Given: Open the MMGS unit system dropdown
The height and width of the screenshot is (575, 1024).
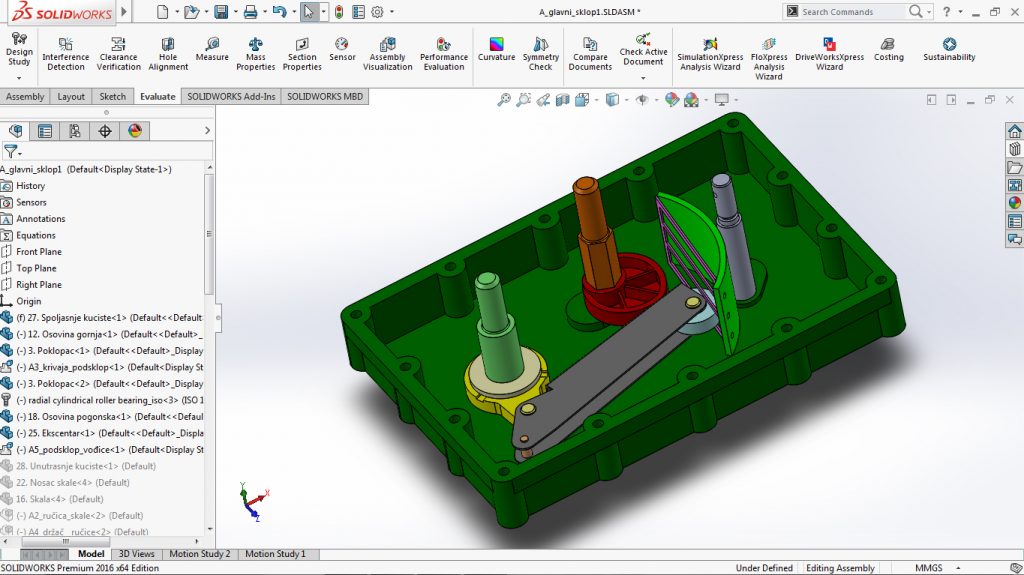Looking at the screenshot, I should (x=958, y=568).
